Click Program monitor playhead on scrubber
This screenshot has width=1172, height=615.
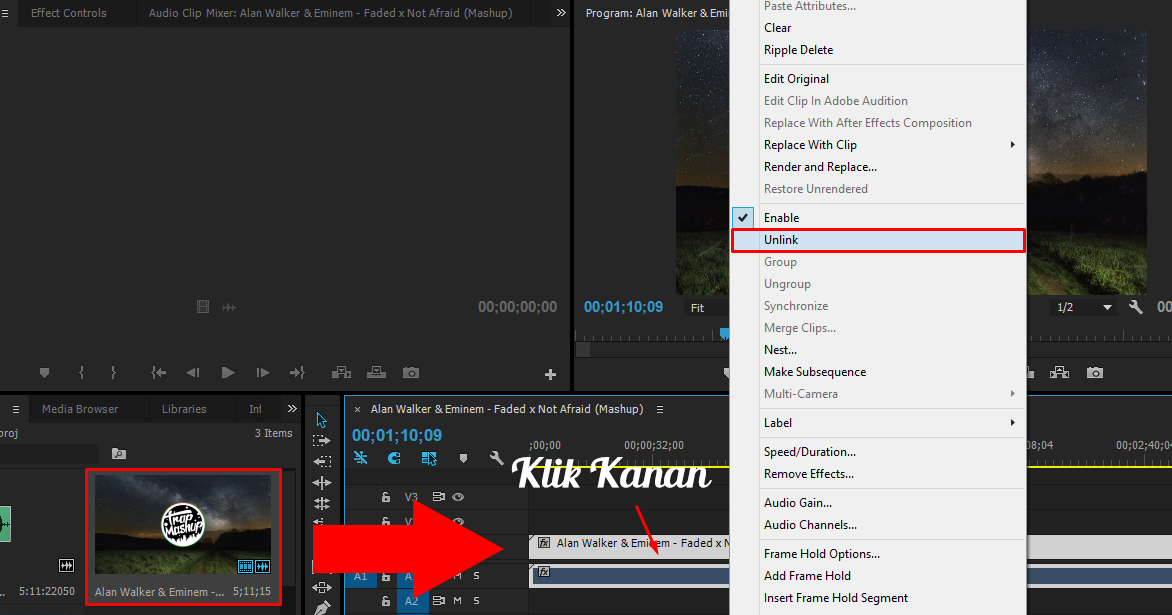(x=724, y=334)
